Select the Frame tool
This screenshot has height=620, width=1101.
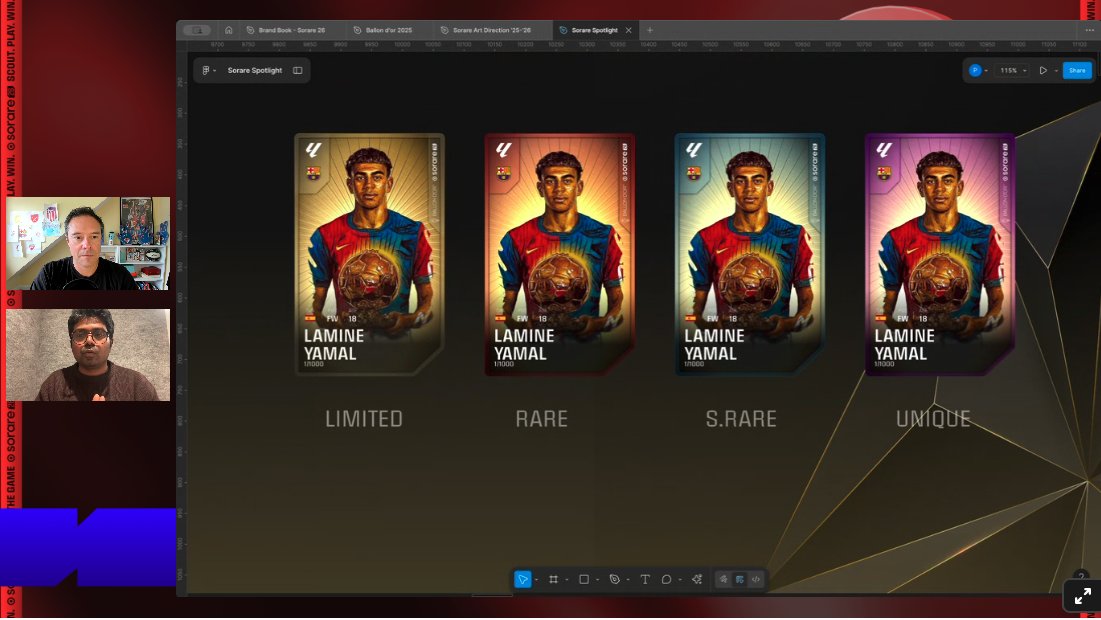(553, 579)
